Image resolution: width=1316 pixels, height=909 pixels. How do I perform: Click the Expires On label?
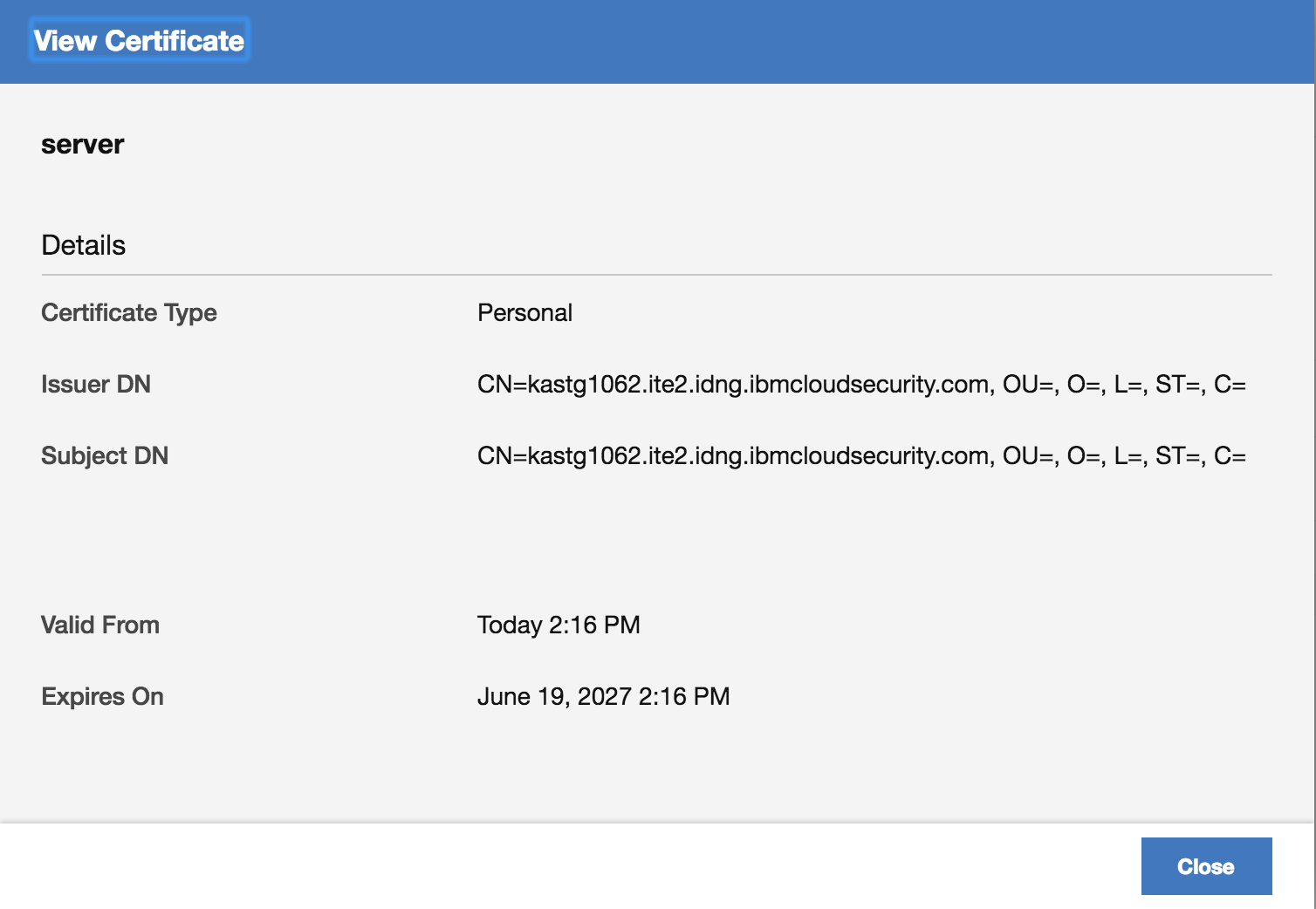102,696
